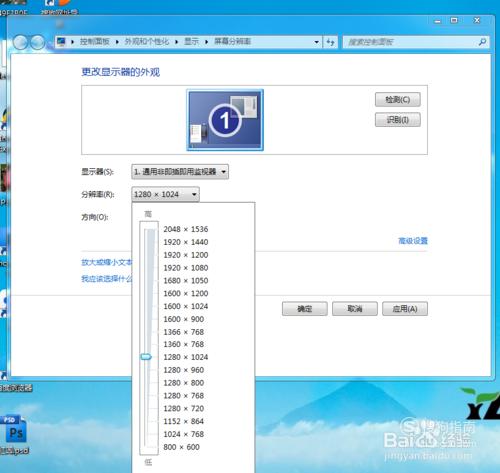Choose 1366 × 768 resolution
Image resolution: width=500 pixels, height=473 pixels.
click(x=184, y=332)
